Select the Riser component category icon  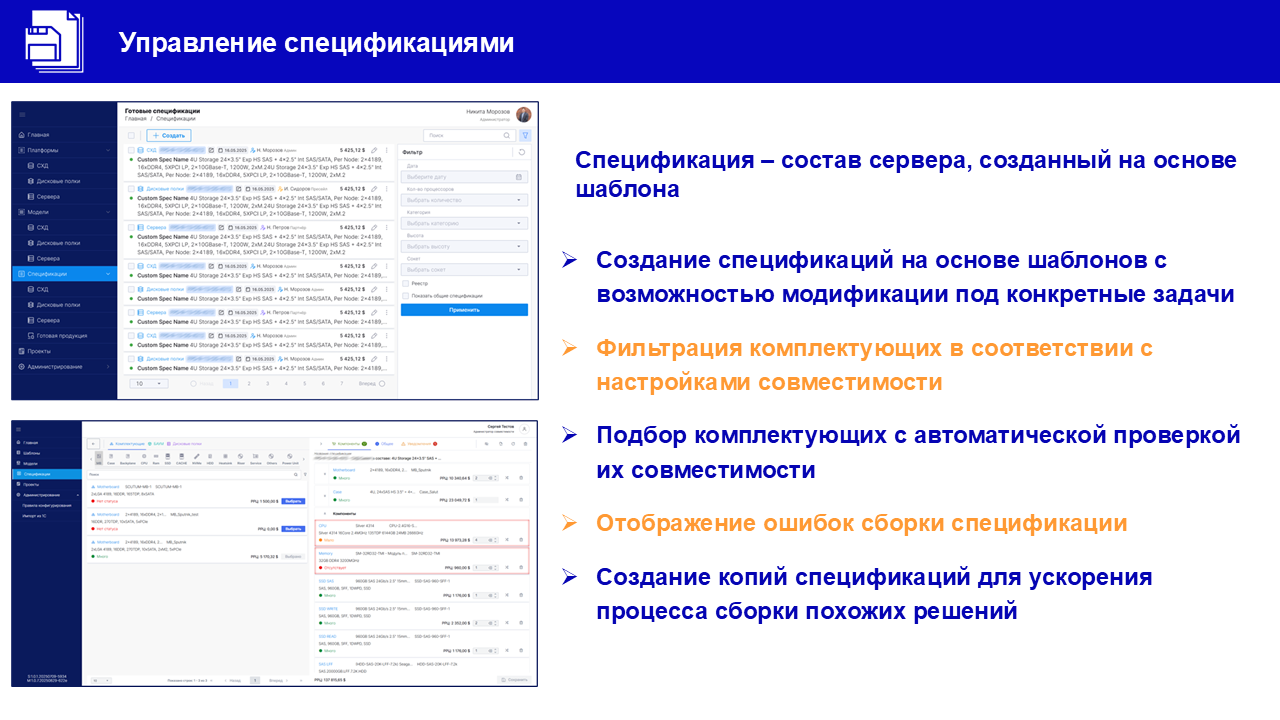point(241,460)
